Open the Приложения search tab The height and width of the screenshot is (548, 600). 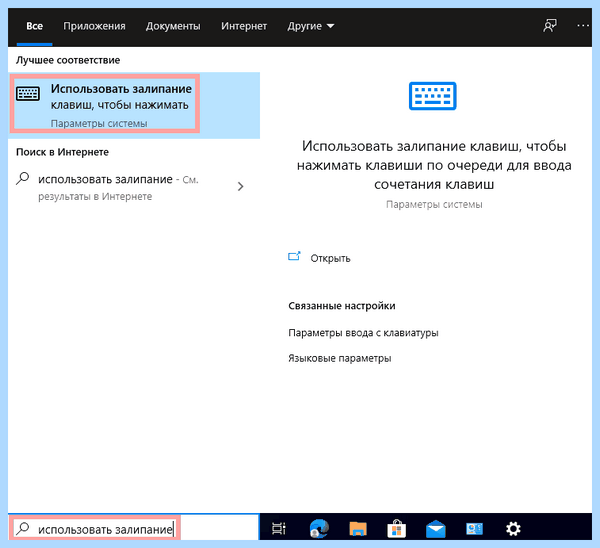pyautogui.click(x=94, y=26)
